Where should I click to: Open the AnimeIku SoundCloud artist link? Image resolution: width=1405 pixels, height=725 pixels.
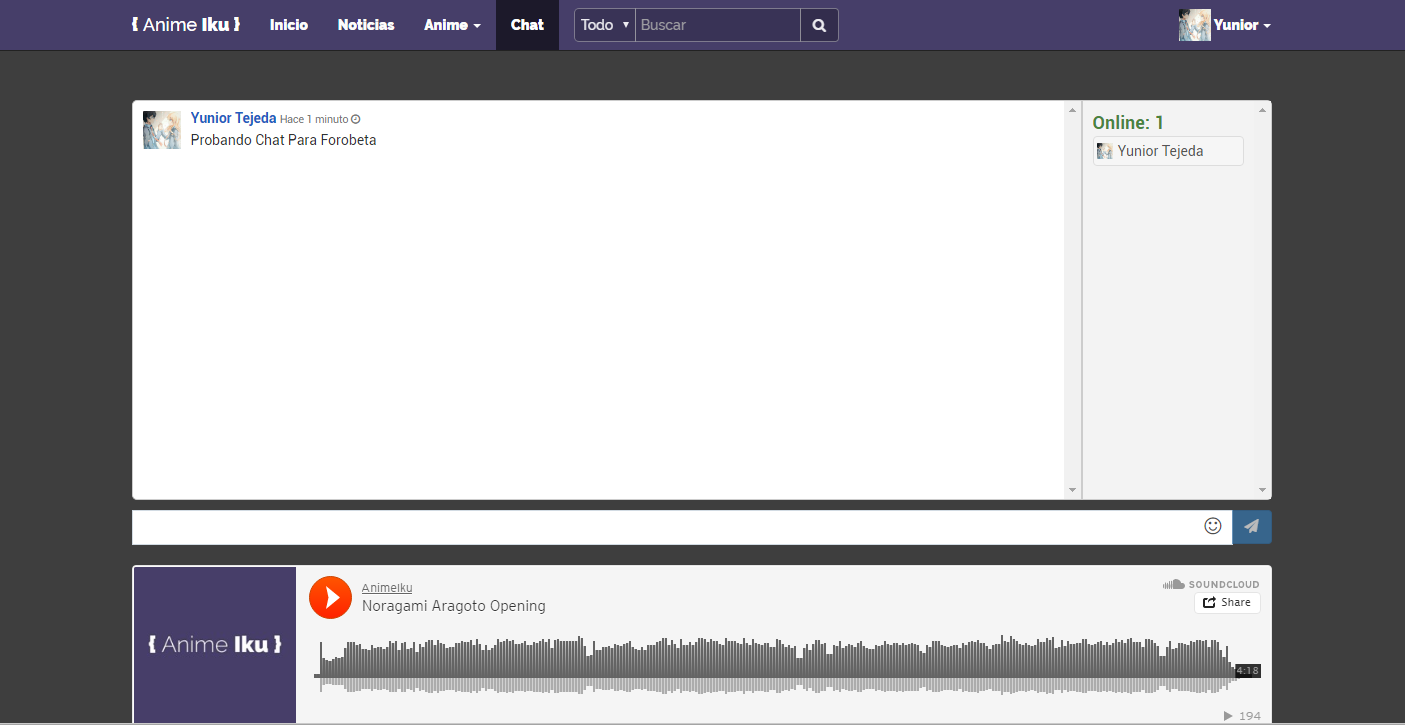387,588
